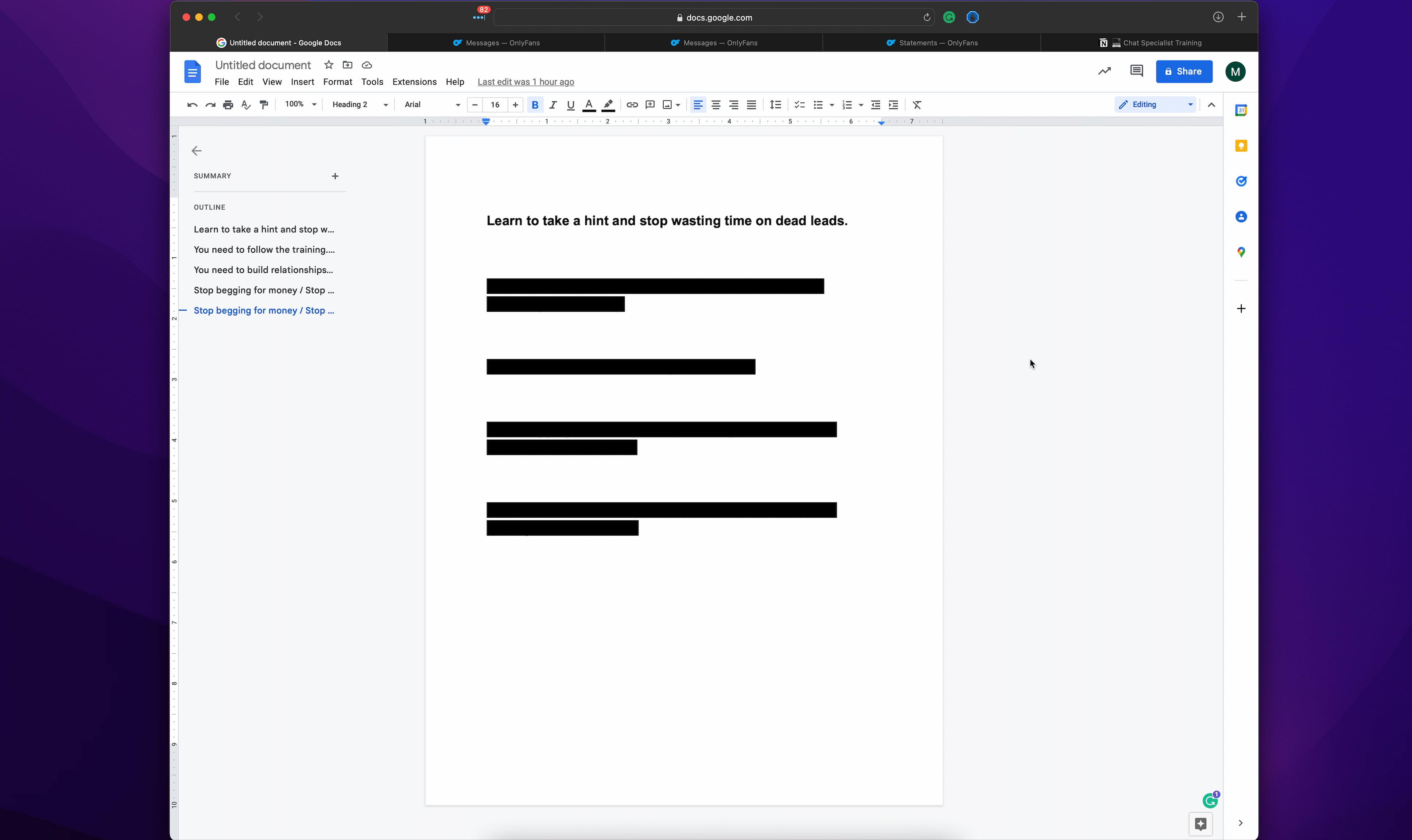This screenshot has width=1412, height=840.
Task: Jump to 'You need to build relationships' outline item
Action: 263,270
